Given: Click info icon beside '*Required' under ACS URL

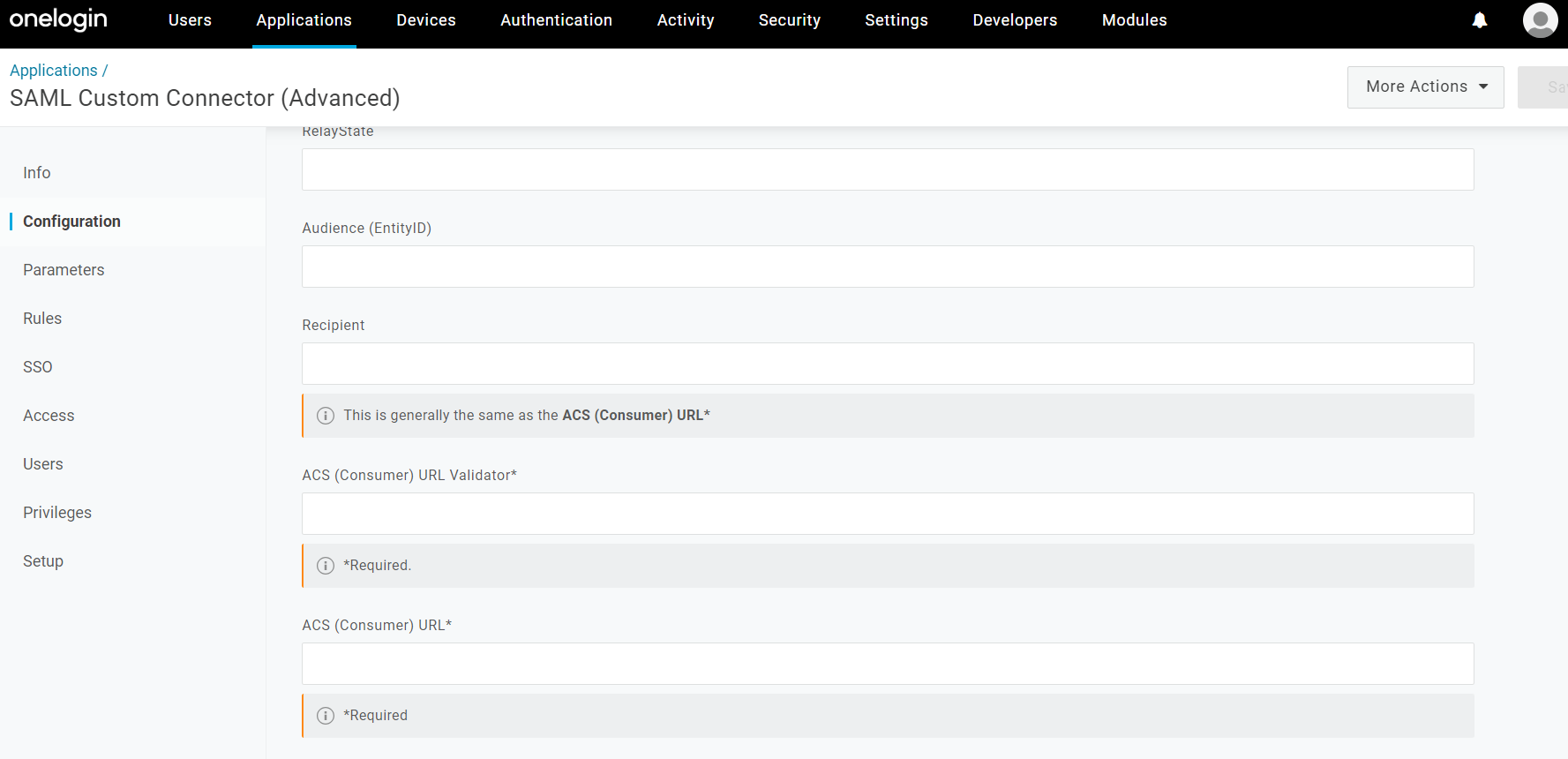Looking at the screenshot, I should point(326,716).
